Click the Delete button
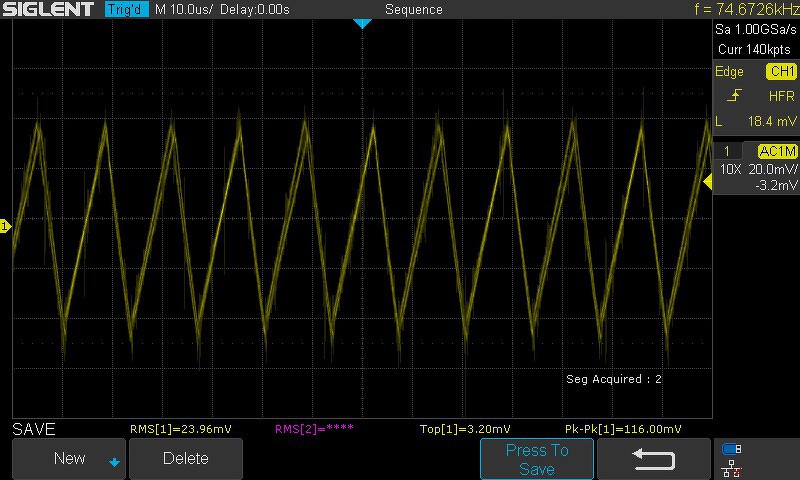This screenshot has height=480, width=800. coord(186,458)
